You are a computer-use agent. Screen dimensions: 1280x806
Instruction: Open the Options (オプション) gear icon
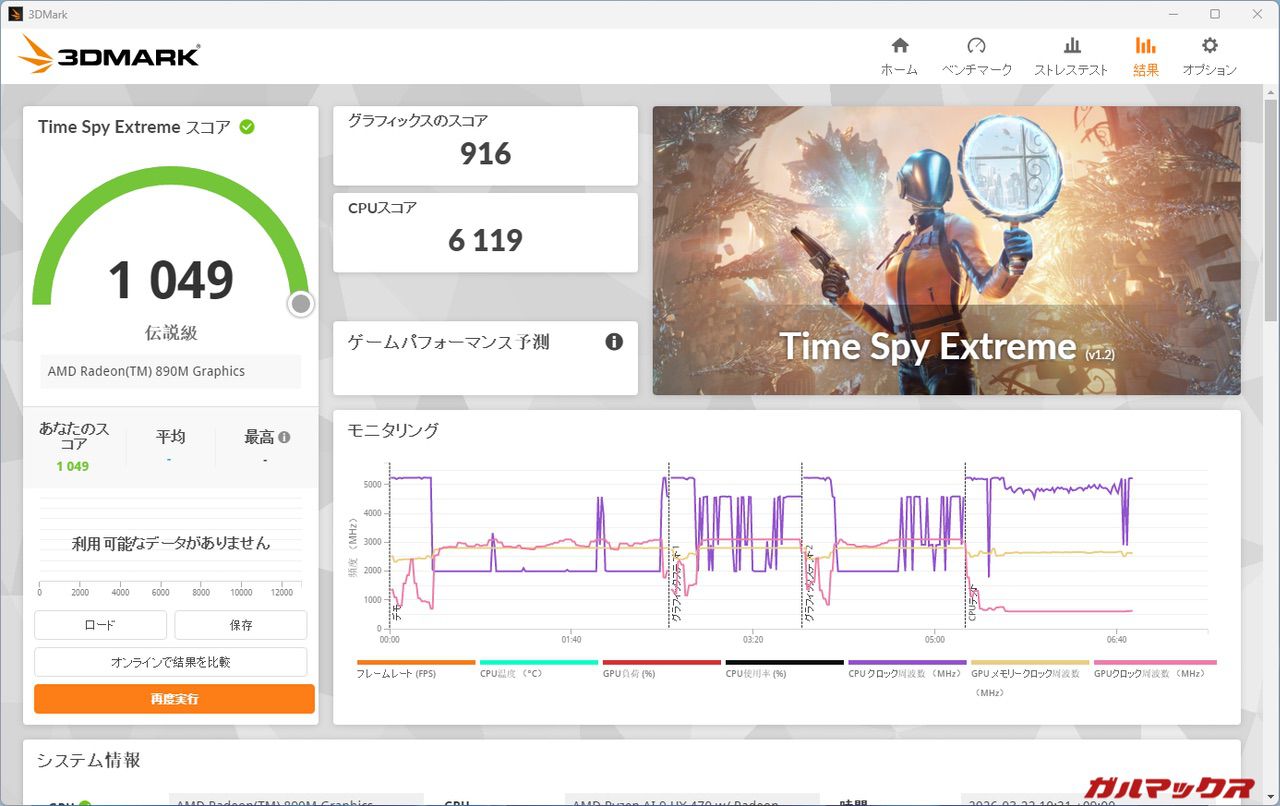pyautogui.click(x=1209, y=46)
